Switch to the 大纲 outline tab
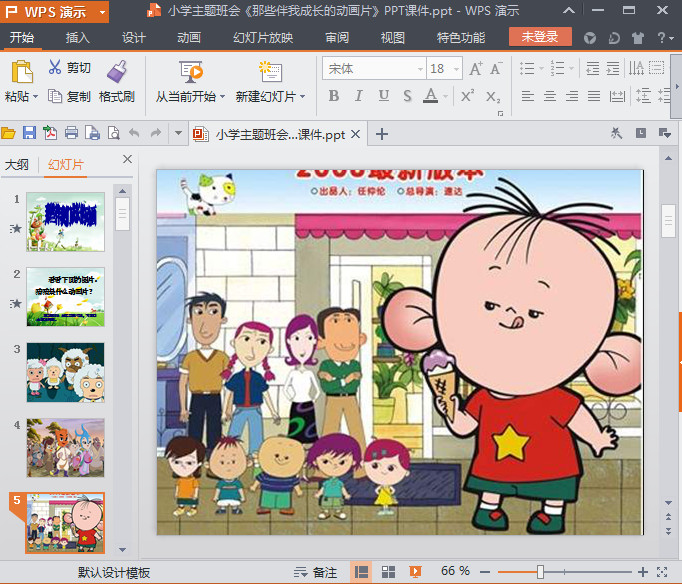The width and height of the screenshot is (682, 584). click(17, 165)
